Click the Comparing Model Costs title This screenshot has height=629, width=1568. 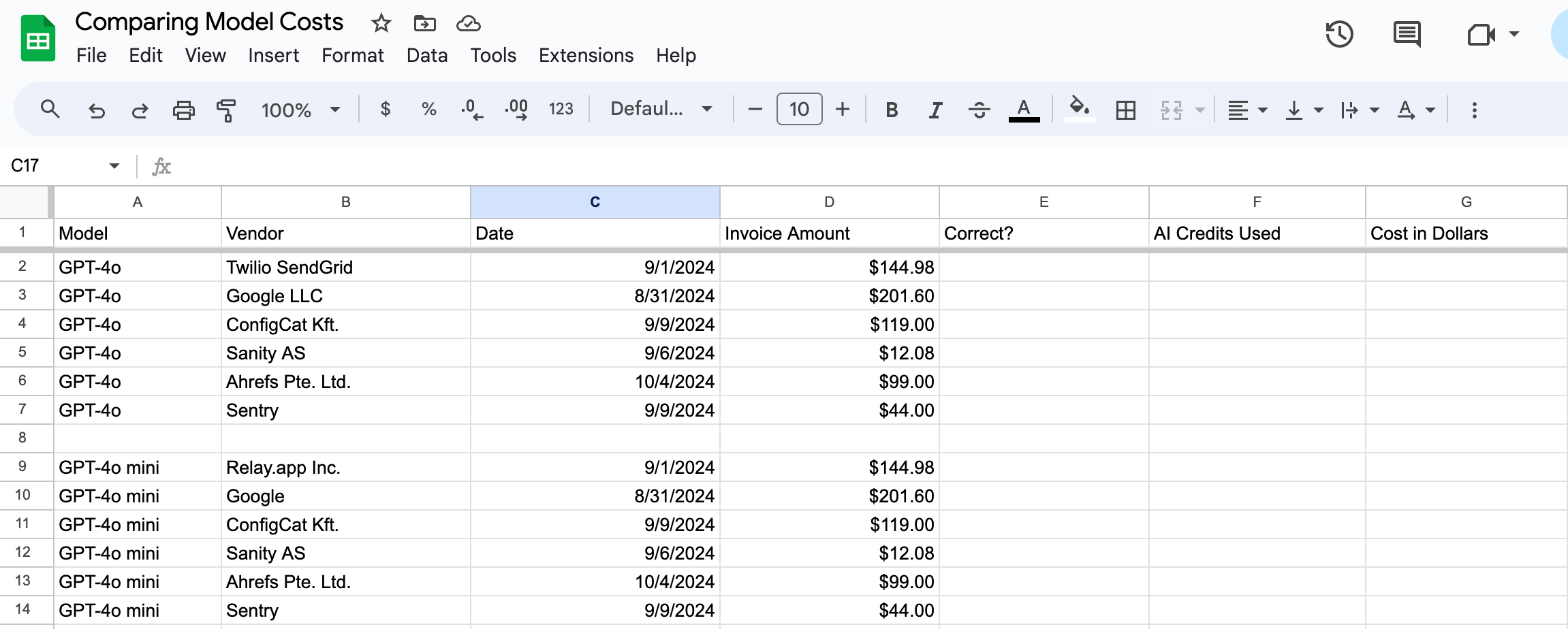(x=209, y=22)
